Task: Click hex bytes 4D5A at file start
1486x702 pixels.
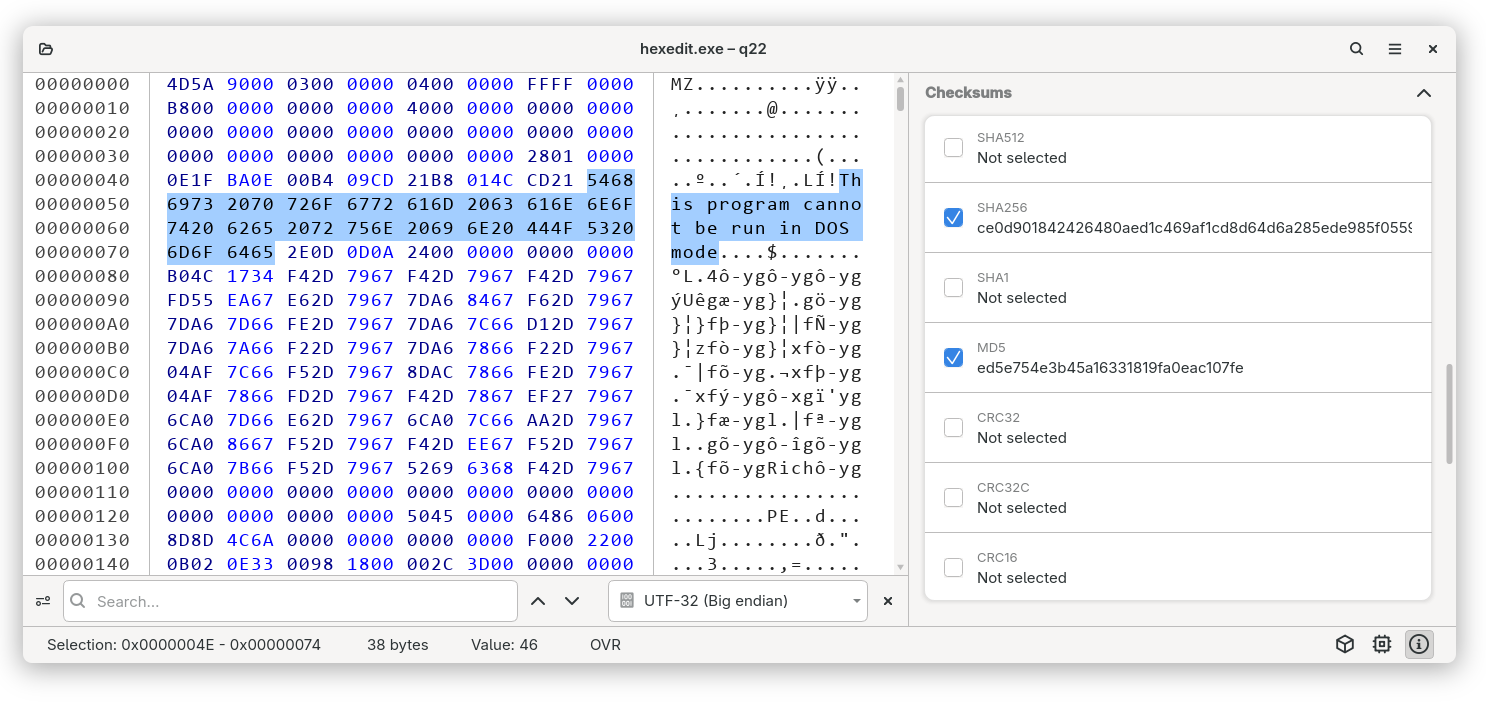Action: (190, 84)
